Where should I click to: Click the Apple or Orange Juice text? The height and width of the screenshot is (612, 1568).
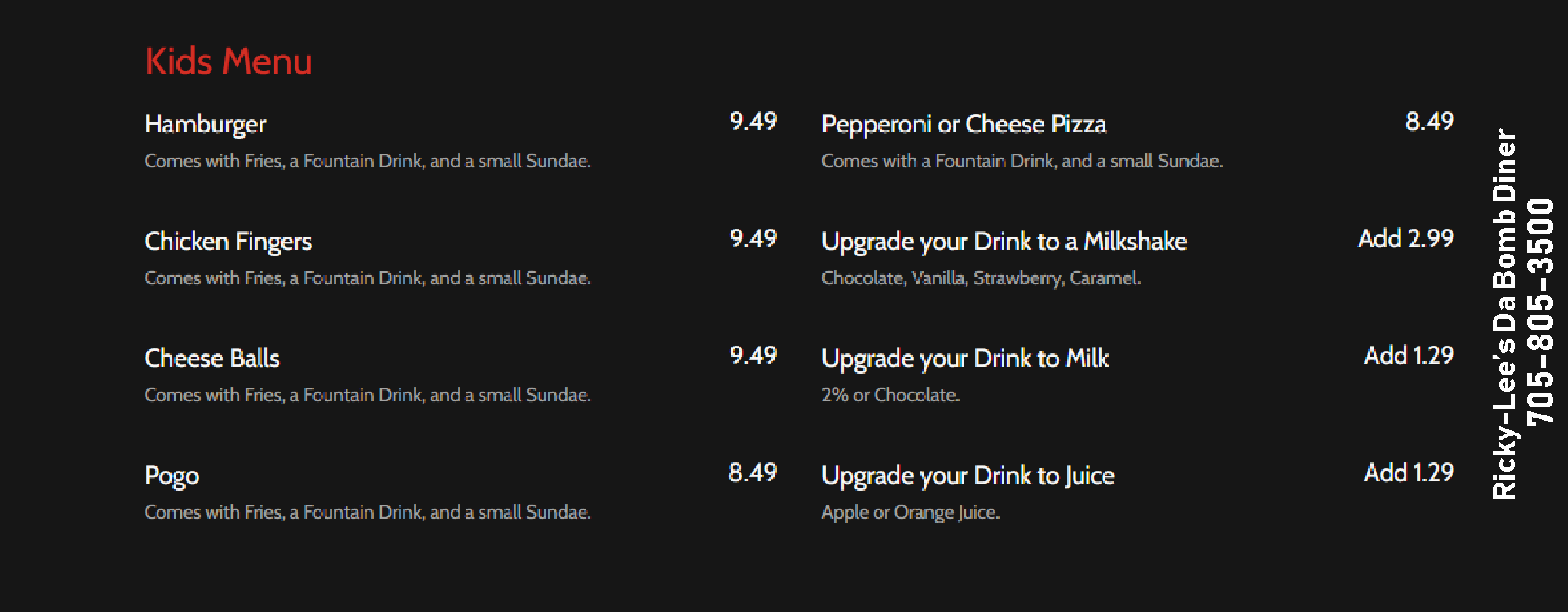[x=910, y=512]
